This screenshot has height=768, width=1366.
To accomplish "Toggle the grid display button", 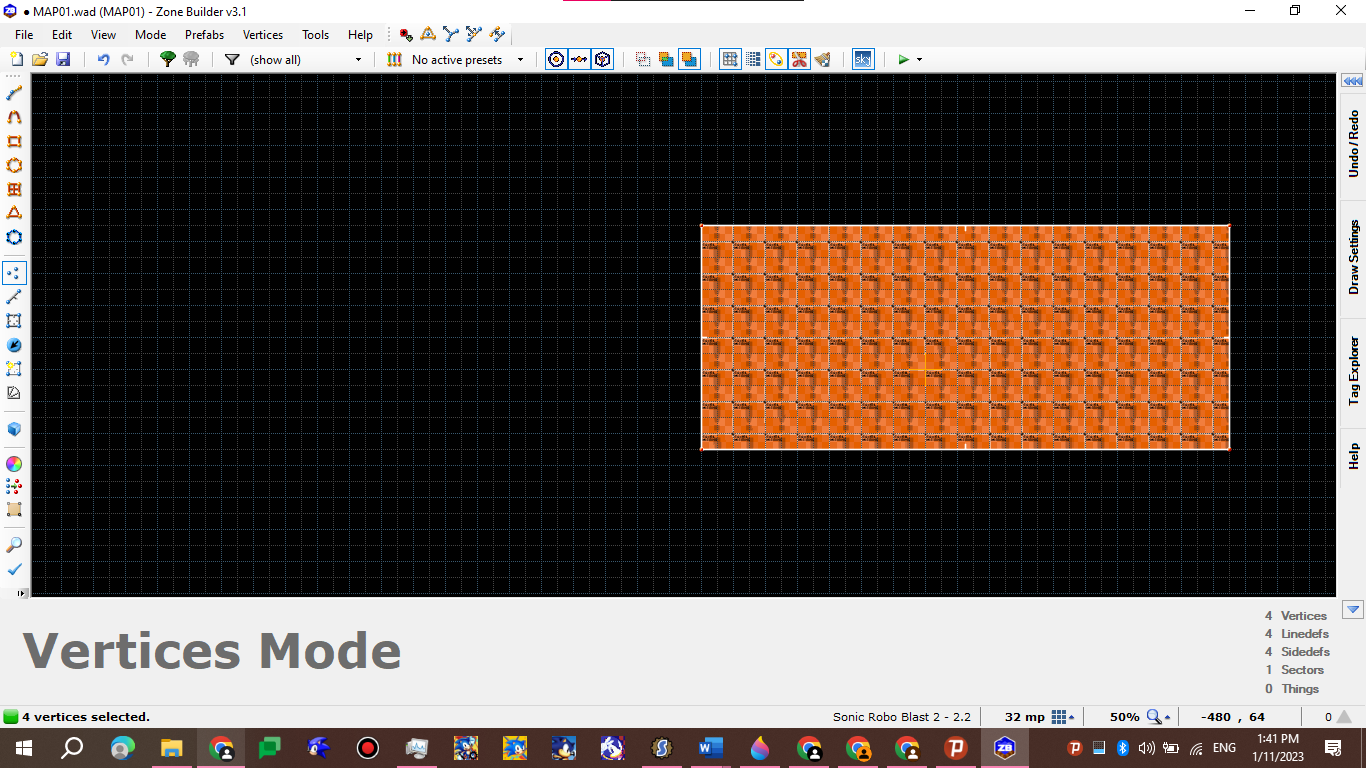I will pos(730,60).
